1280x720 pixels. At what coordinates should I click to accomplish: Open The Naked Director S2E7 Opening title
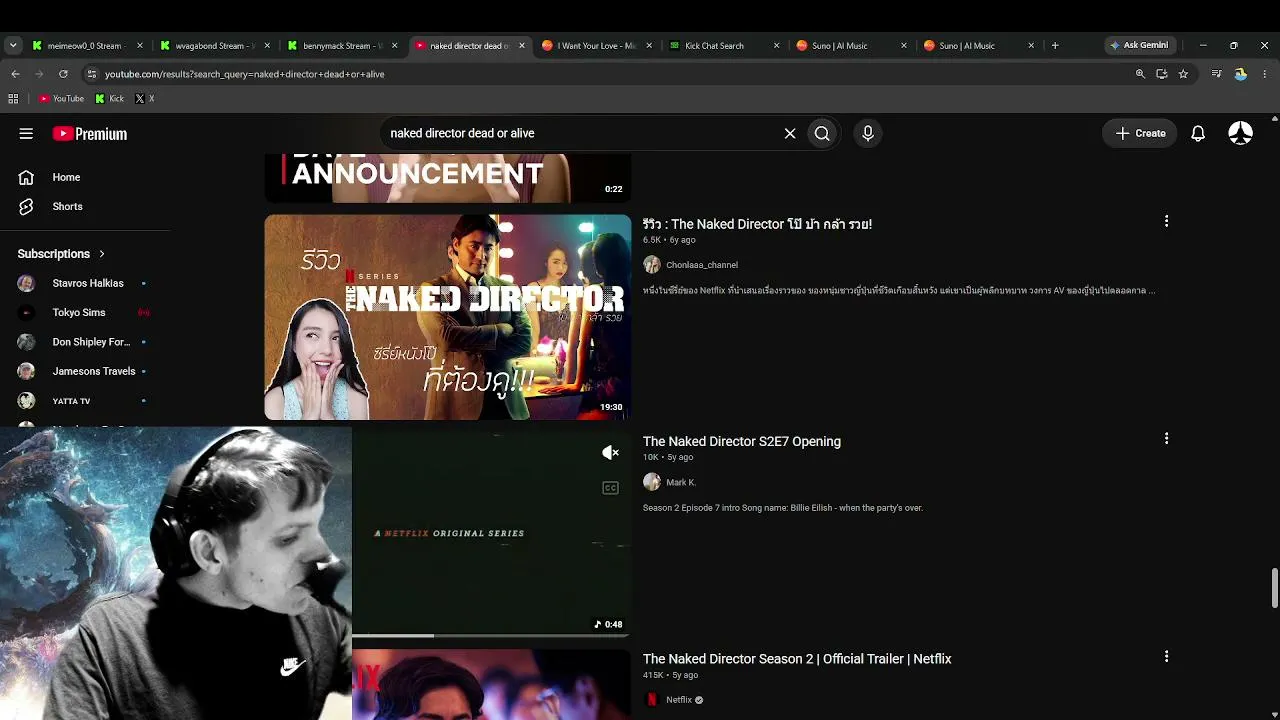tap(742, 441)
